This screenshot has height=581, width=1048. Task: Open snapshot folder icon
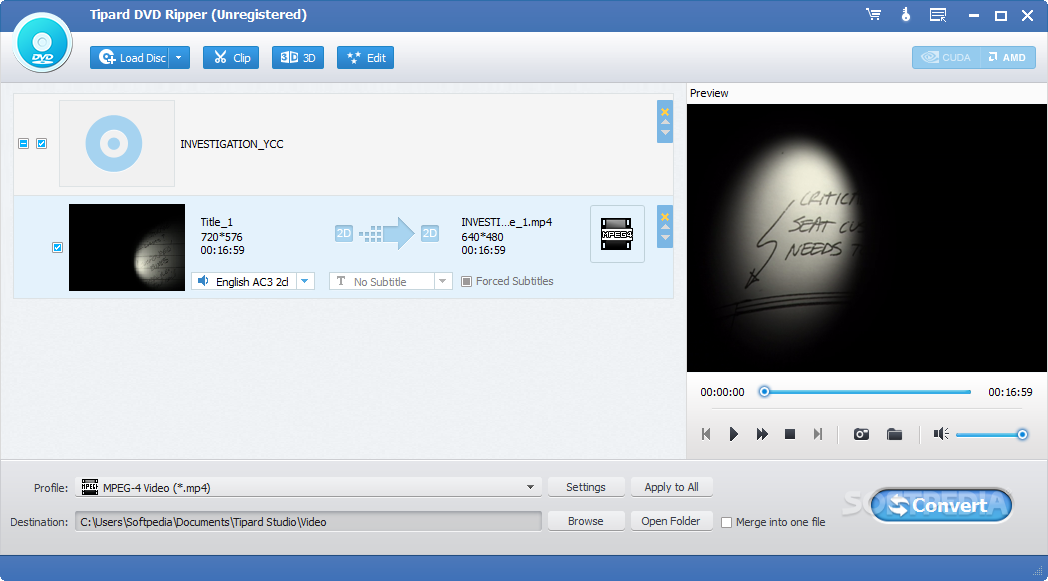894,435
